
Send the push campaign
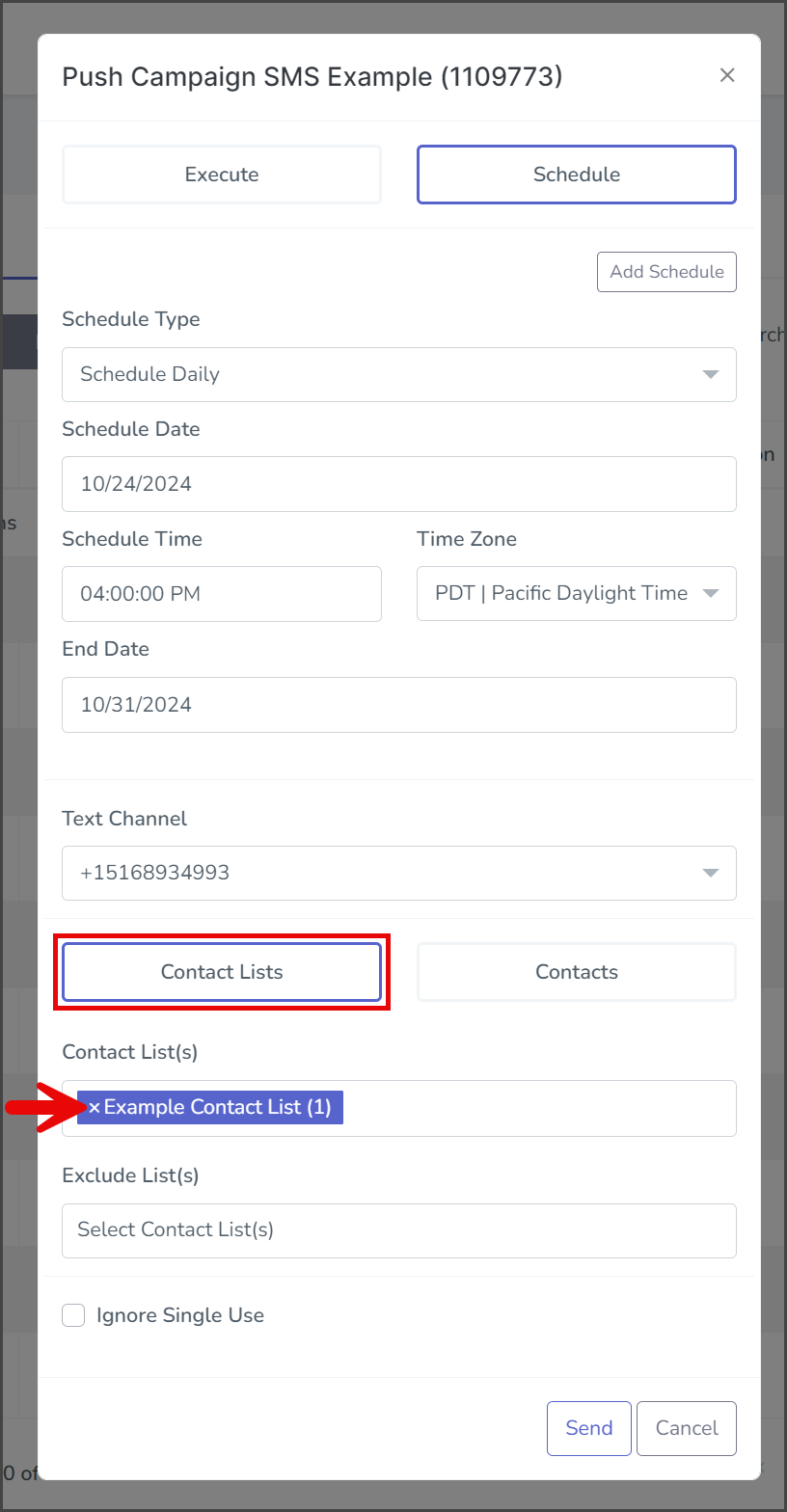click(588, 1428)
